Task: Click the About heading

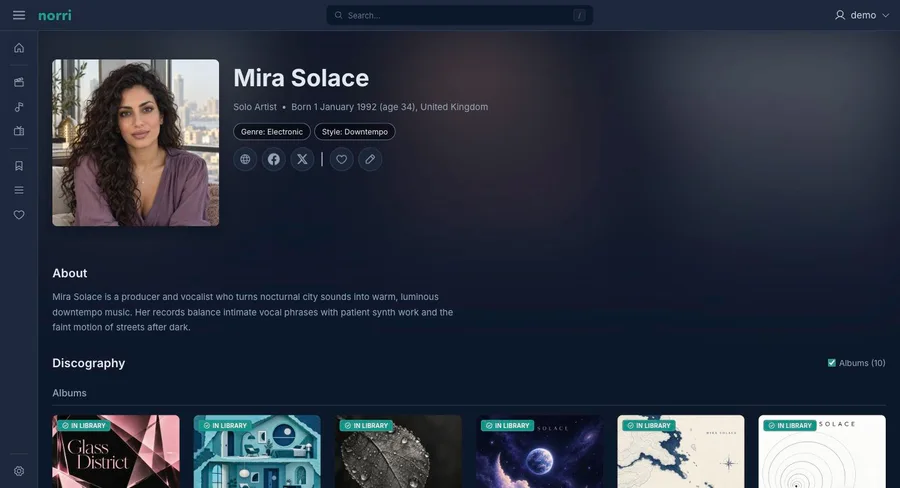Action: 70,273
